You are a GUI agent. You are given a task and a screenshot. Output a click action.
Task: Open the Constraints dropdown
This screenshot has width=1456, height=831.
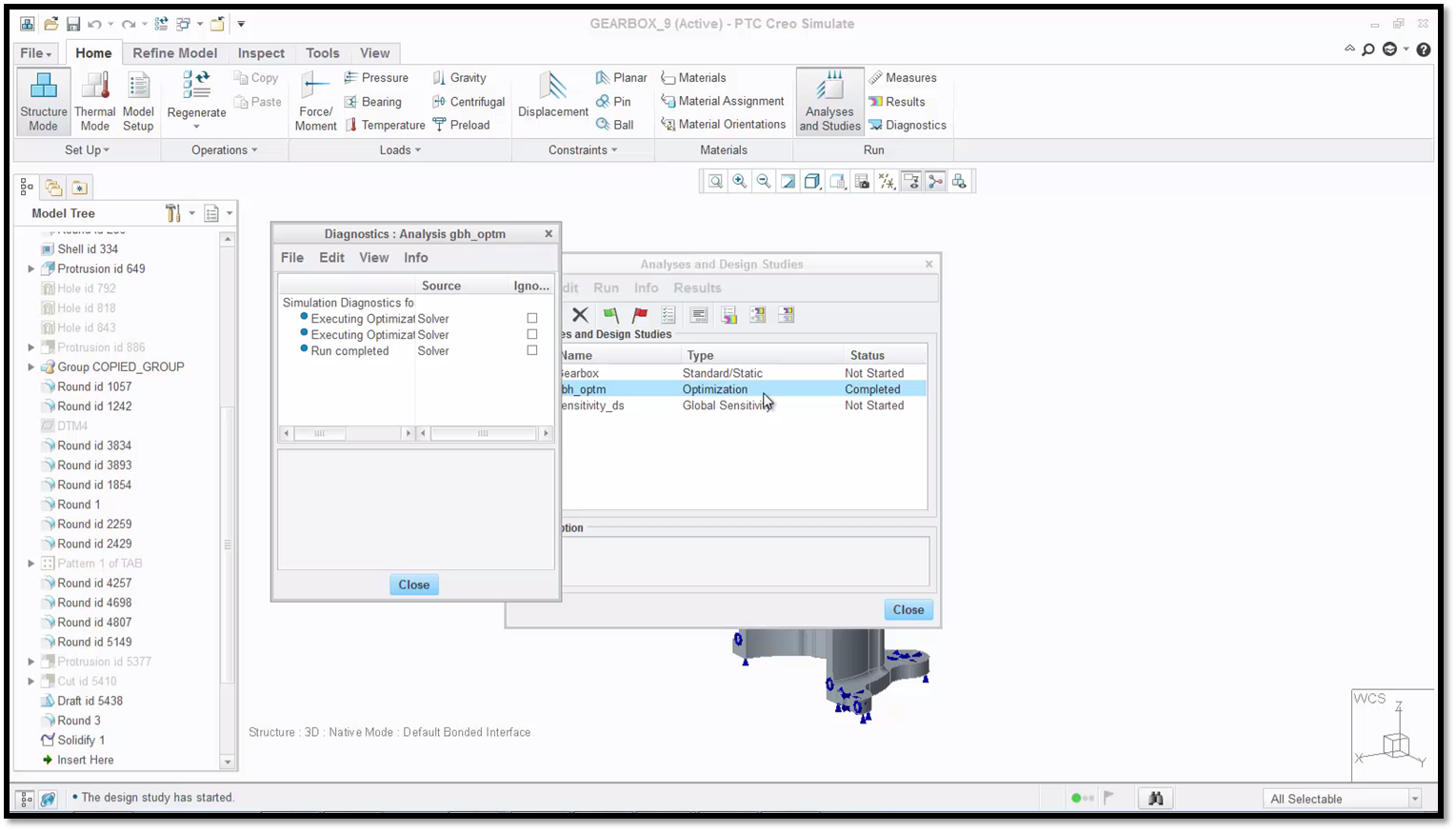(x=583, y=150)
